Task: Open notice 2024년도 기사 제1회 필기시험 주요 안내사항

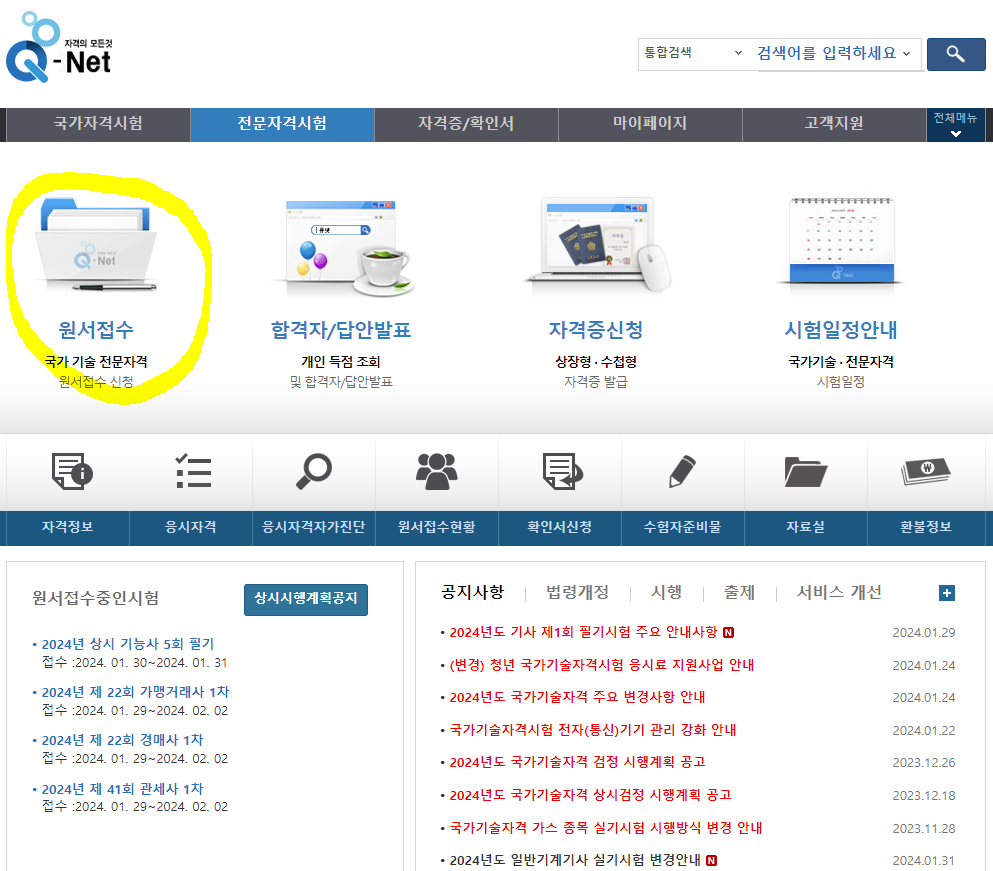Action: [x=583, y=632]
